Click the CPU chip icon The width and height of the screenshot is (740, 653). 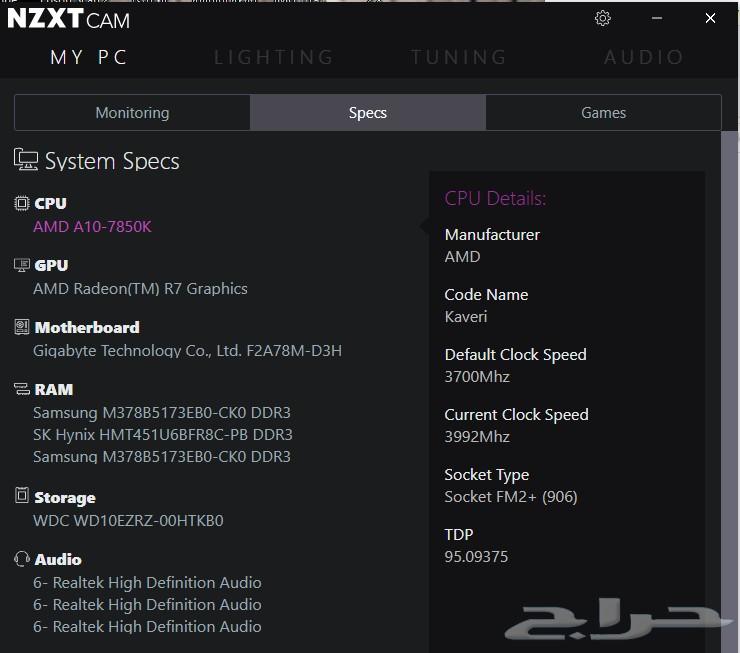[22, 203]
